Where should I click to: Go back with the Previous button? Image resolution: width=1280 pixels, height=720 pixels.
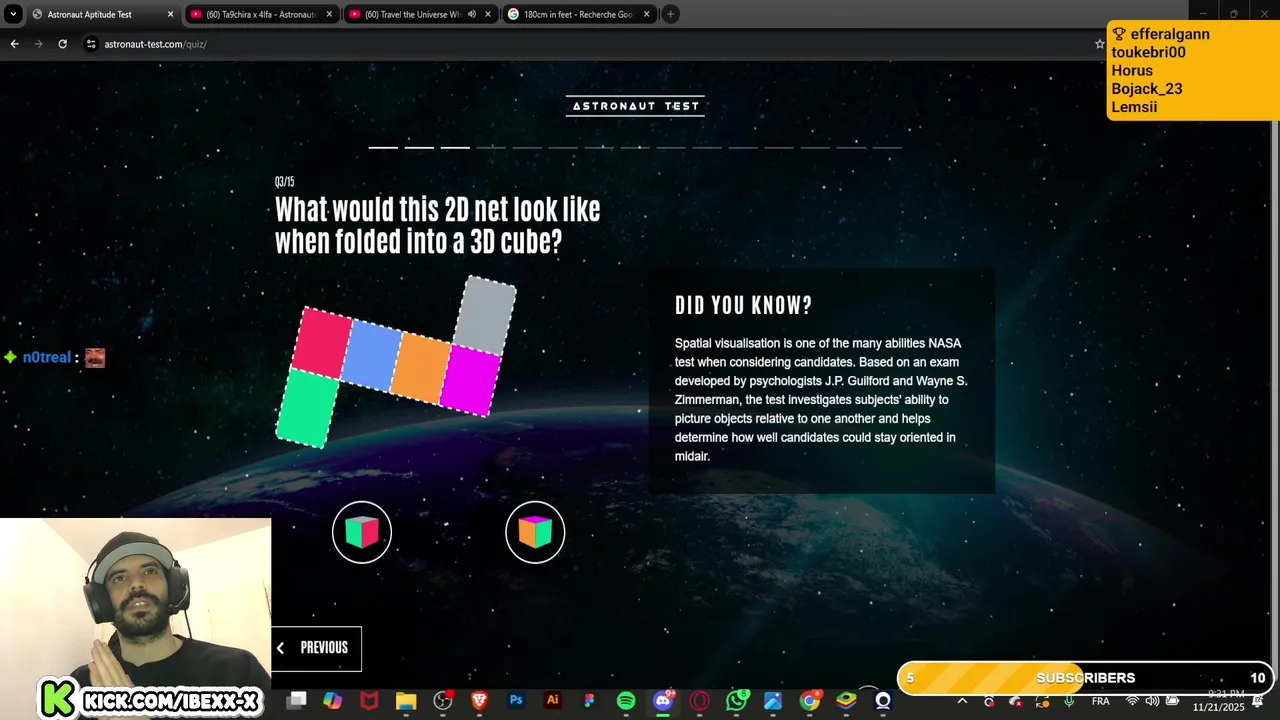pyautogui.click(x=316, y=648)
